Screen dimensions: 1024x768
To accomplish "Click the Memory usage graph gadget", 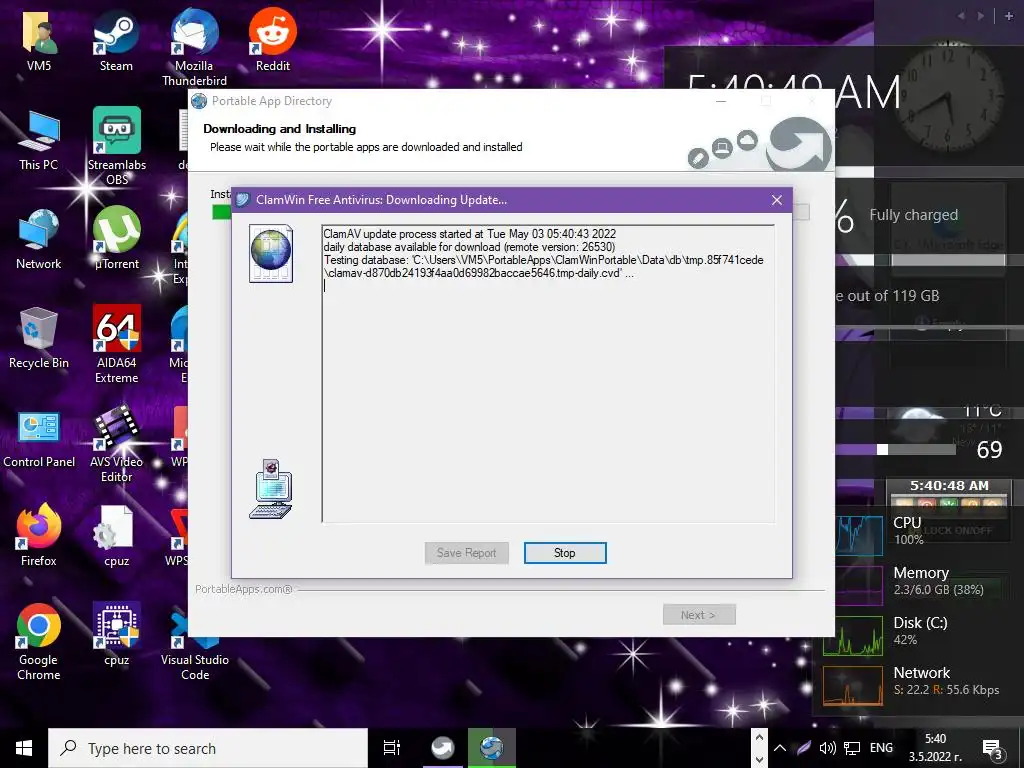I will (x=859, y=585).
